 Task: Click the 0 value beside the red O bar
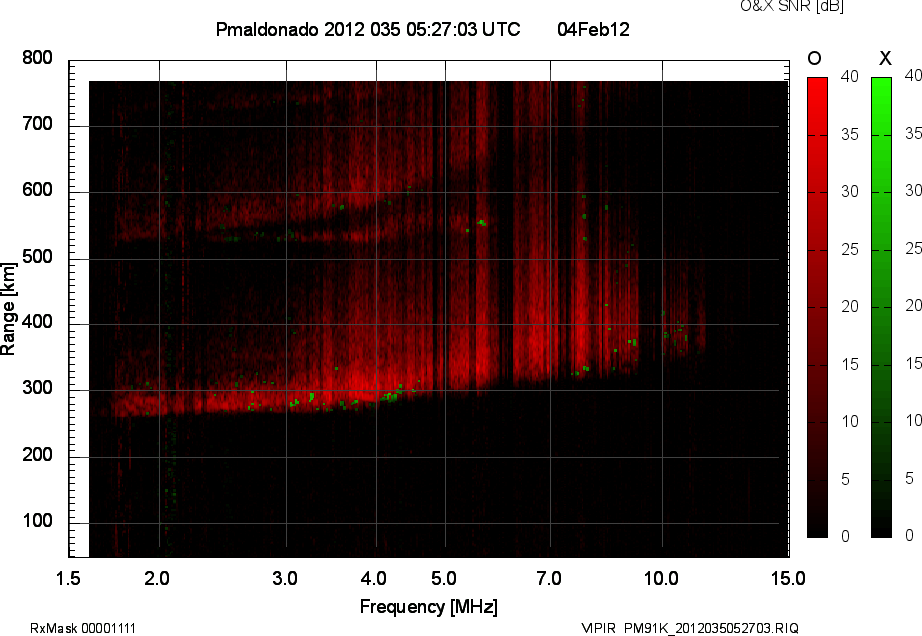846,536
